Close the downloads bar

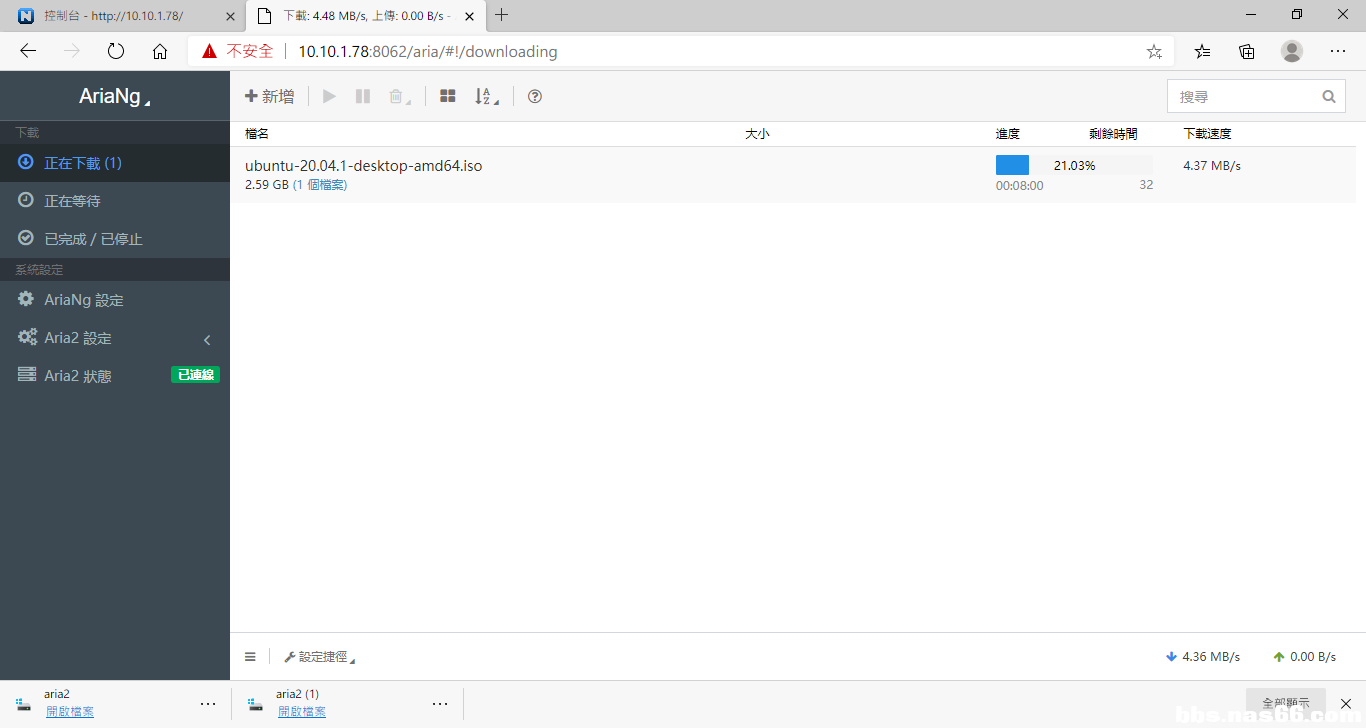(1346, 703)
